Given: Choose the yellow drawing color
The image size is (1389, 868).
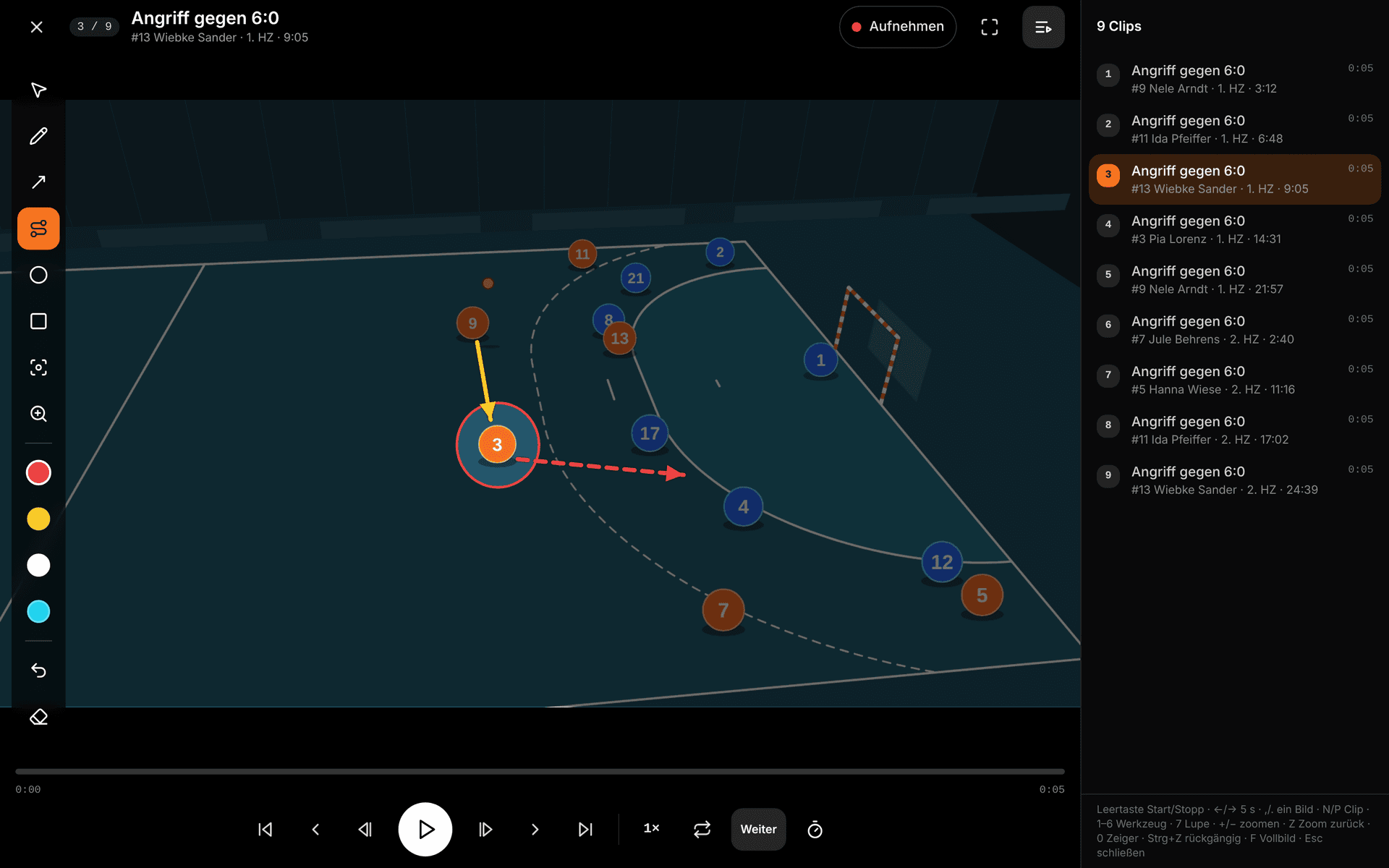Looking at the screenshot, I should (38, 519).
